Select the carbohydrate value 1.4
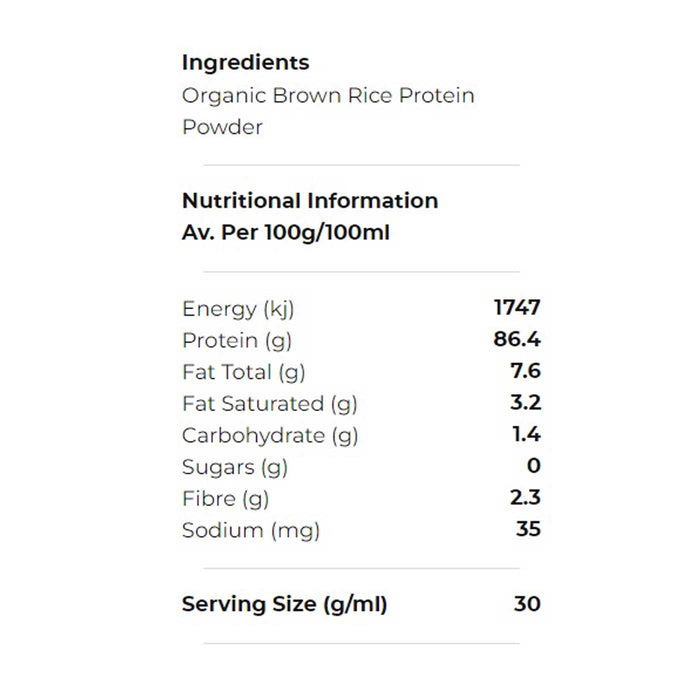The height and width of the screenshot is (700, 700). [525, 435]
